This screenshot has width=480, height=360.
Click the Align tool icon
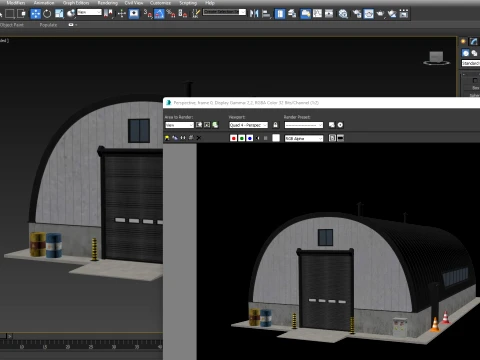point(266,14)
